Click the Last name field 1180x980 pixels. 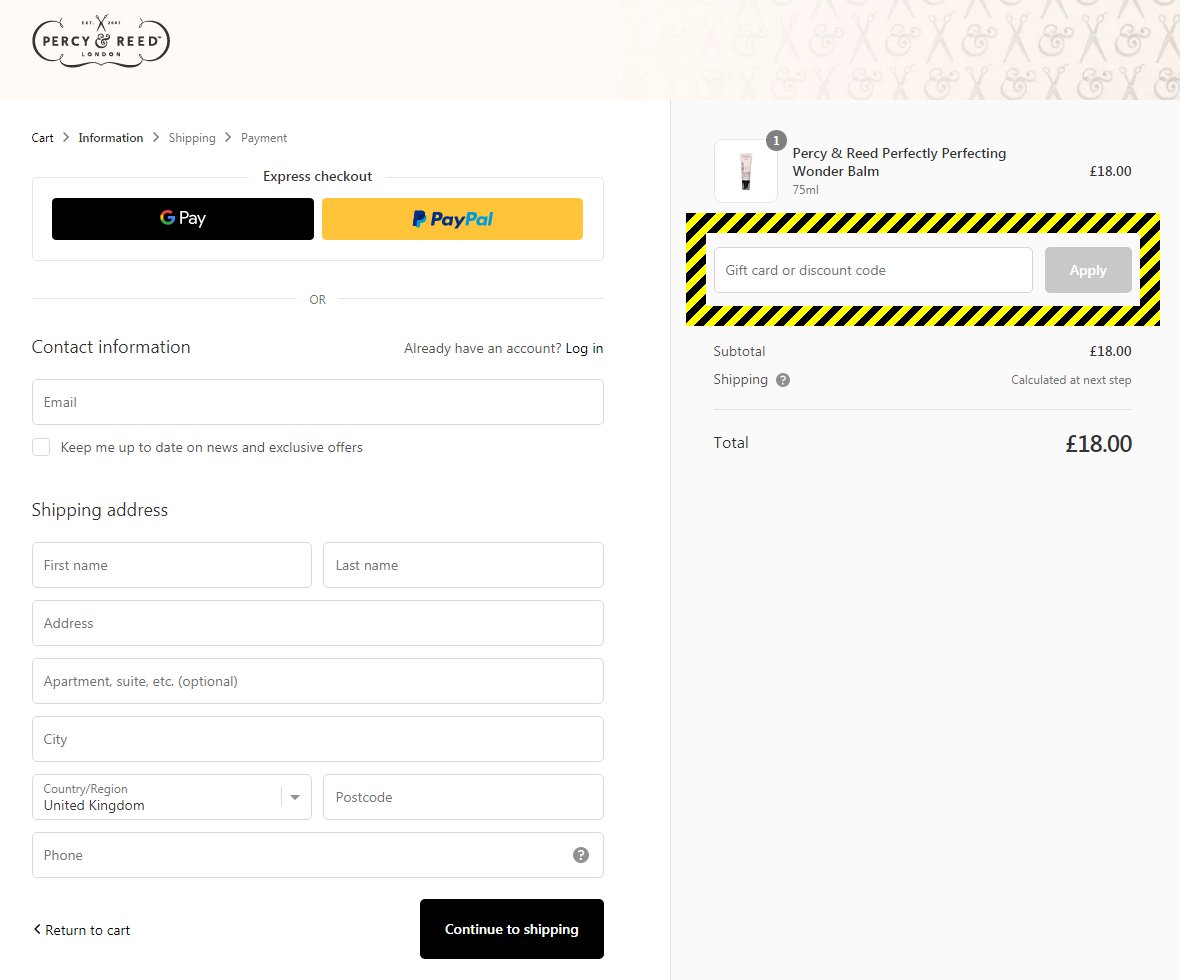click(x=463, y=565)
